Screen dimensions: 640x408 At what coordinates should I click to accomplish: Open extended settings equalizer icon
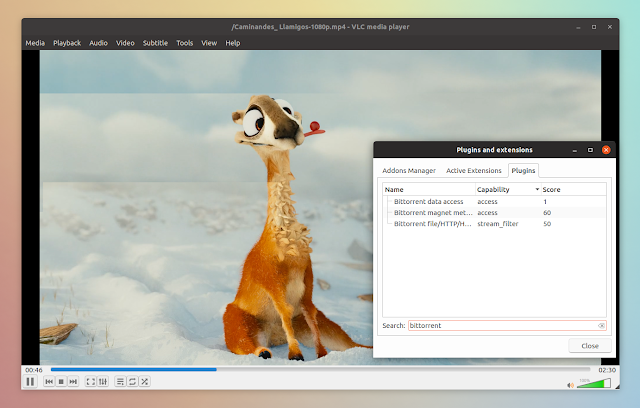tap(103, 381)
